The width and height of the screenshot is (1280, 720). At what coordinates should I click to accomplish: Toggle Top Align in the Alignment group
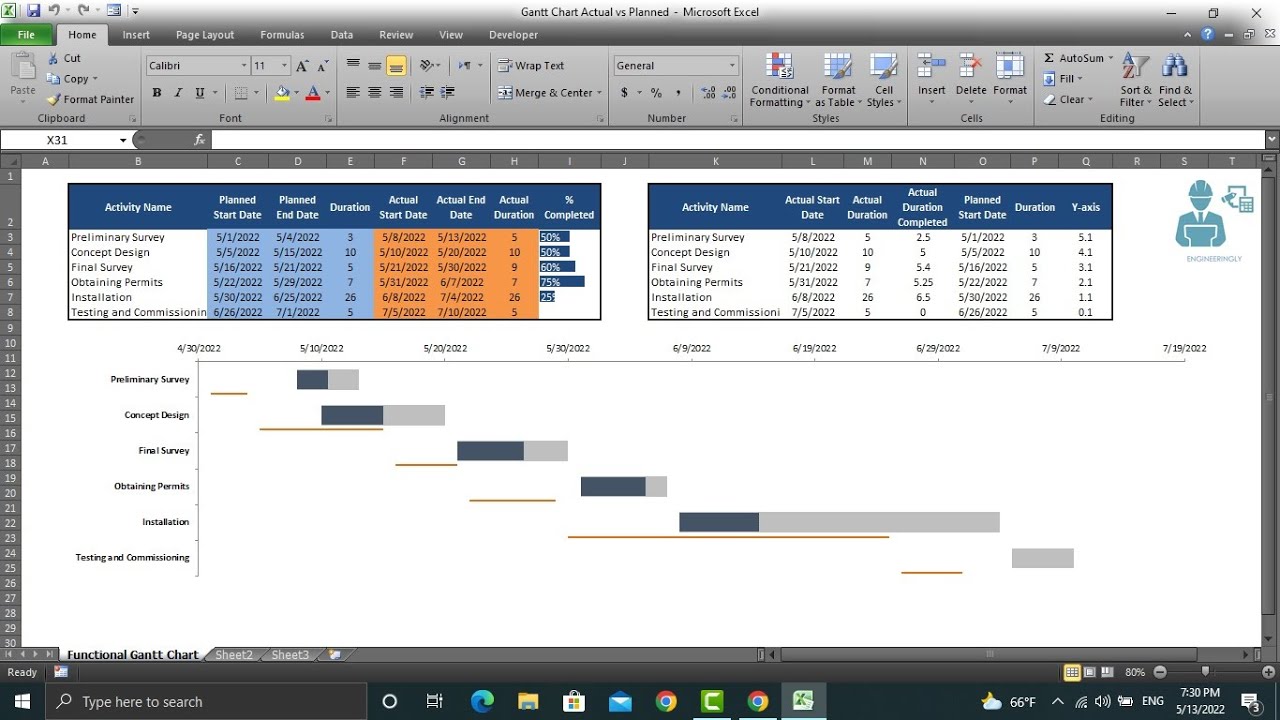353,65
